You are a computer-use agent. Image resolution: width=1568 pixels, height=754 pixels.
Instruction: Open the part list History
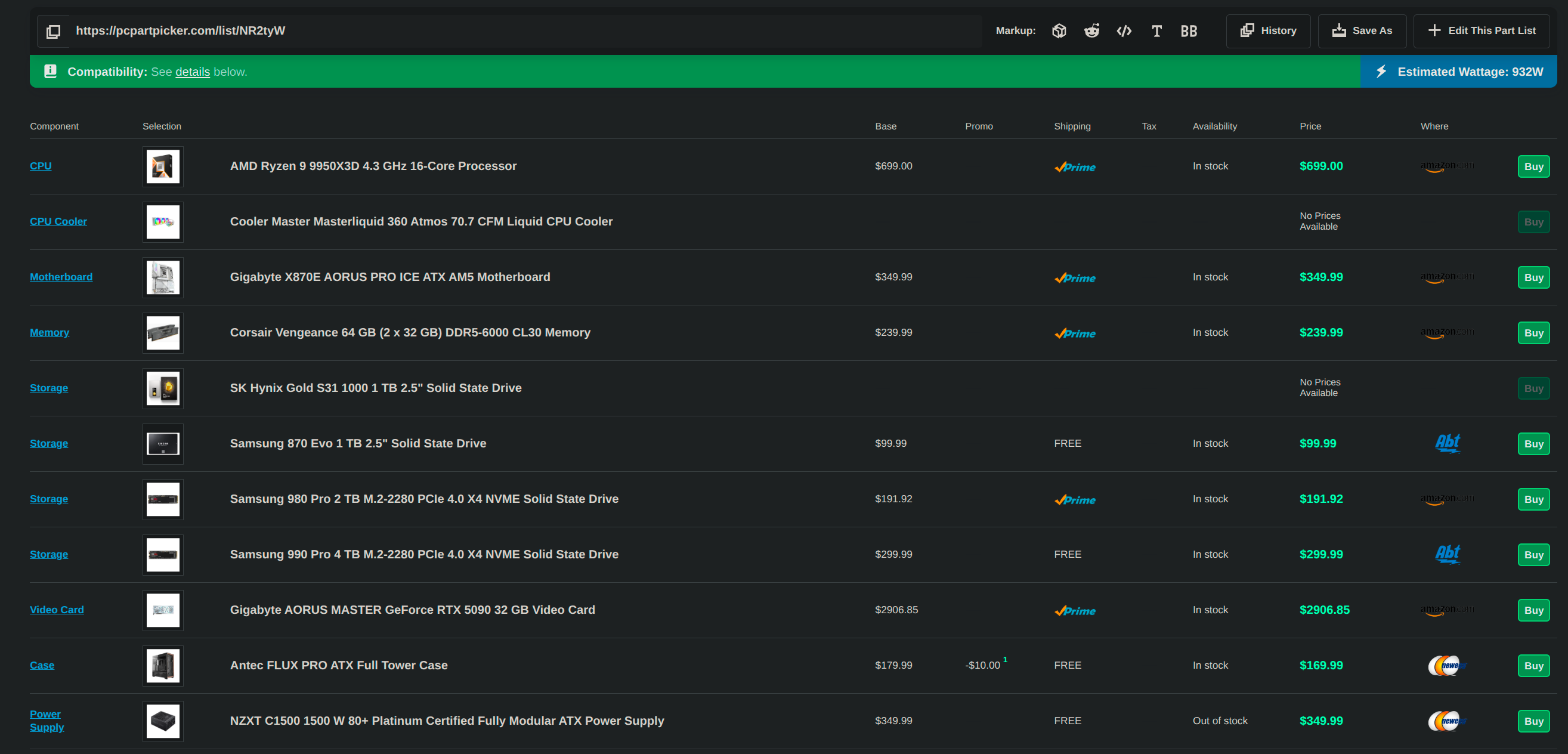[x=1268, y=31]
